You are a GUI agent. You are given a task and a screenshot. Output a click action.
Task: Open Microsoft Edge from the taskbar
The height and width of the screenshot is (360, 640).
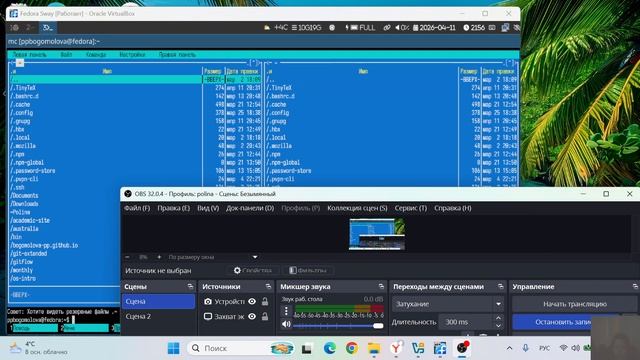tap(329, 348)
